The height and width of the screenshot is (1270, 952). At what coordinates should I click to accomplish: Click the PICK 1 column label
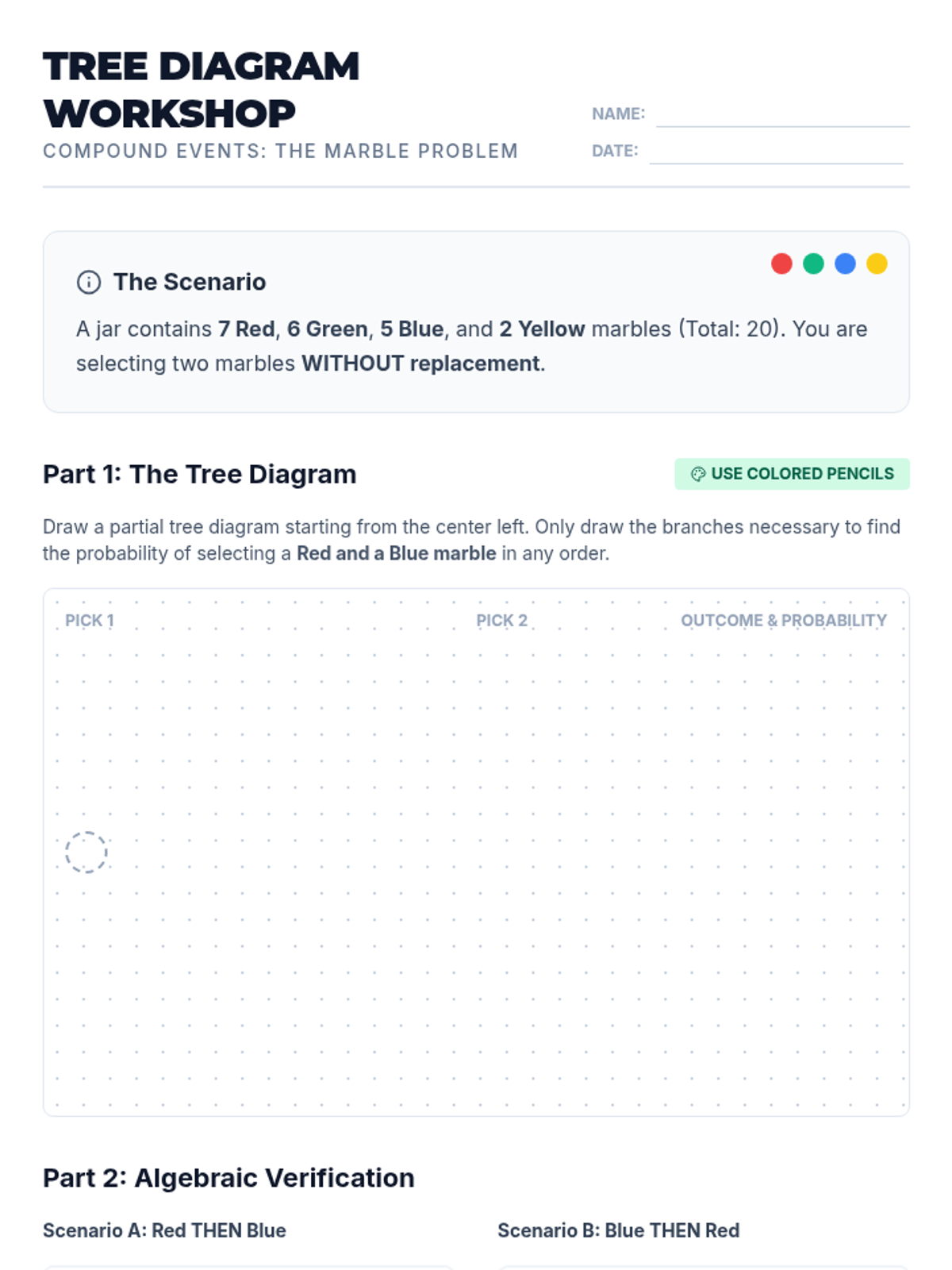pyautogui.click(x=90, y=621)
